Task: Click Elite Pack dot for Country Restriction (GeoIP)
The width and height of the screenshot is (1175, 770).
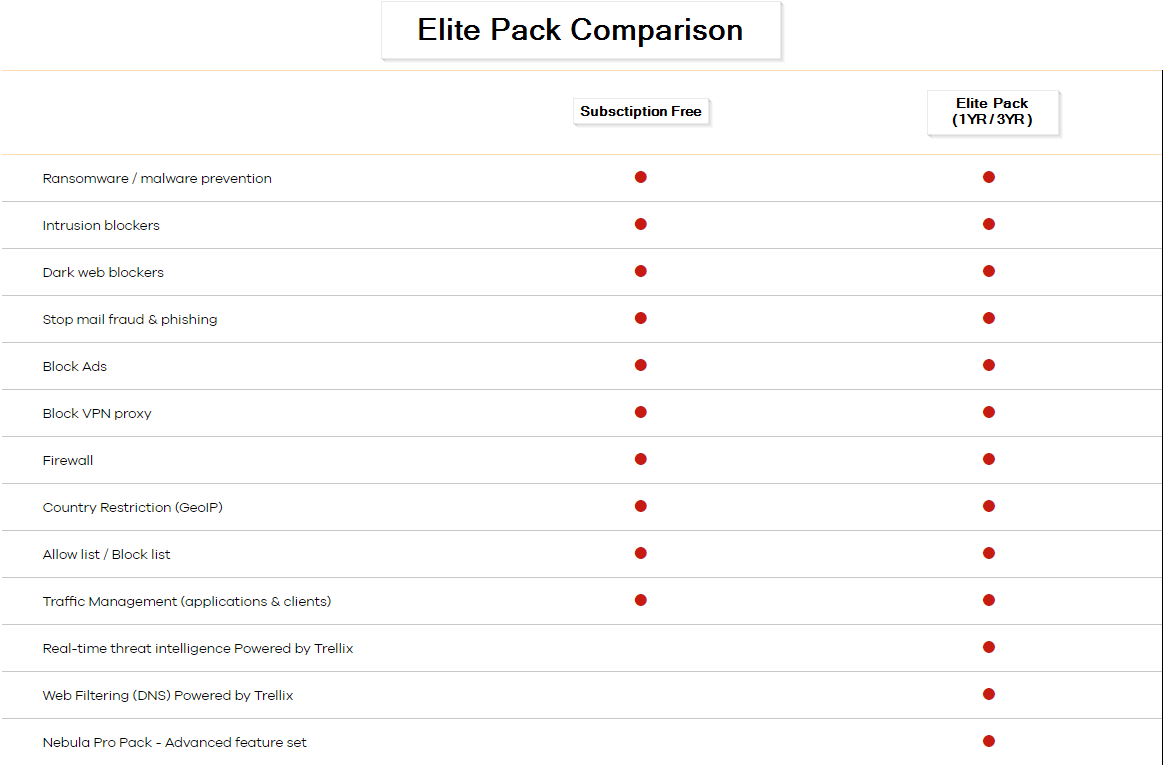Action: pyautogui.click(x=989, y=506)
